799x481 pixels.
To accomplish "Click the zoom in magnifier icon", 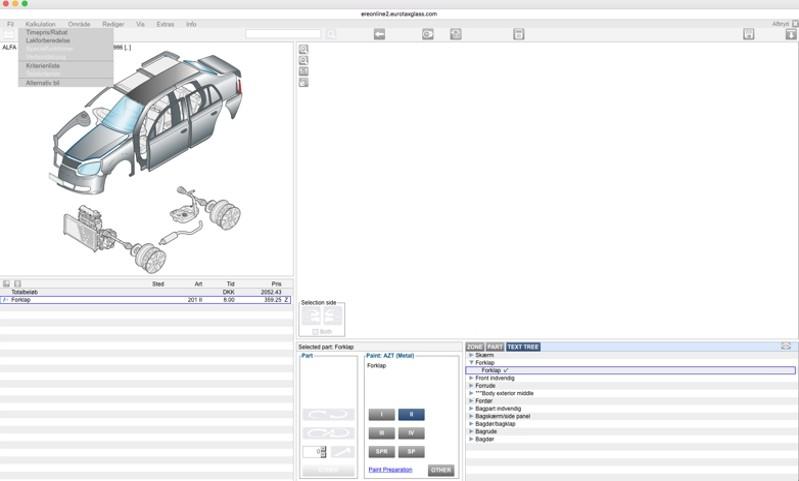I will 304,49.
